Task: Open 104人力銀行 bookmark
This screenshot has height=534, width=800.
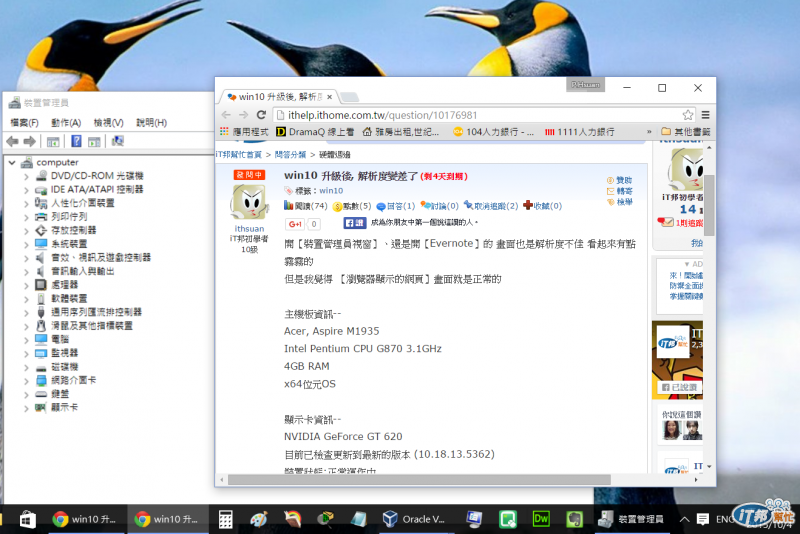Action: pyautogui.click(x=493, y=132)
